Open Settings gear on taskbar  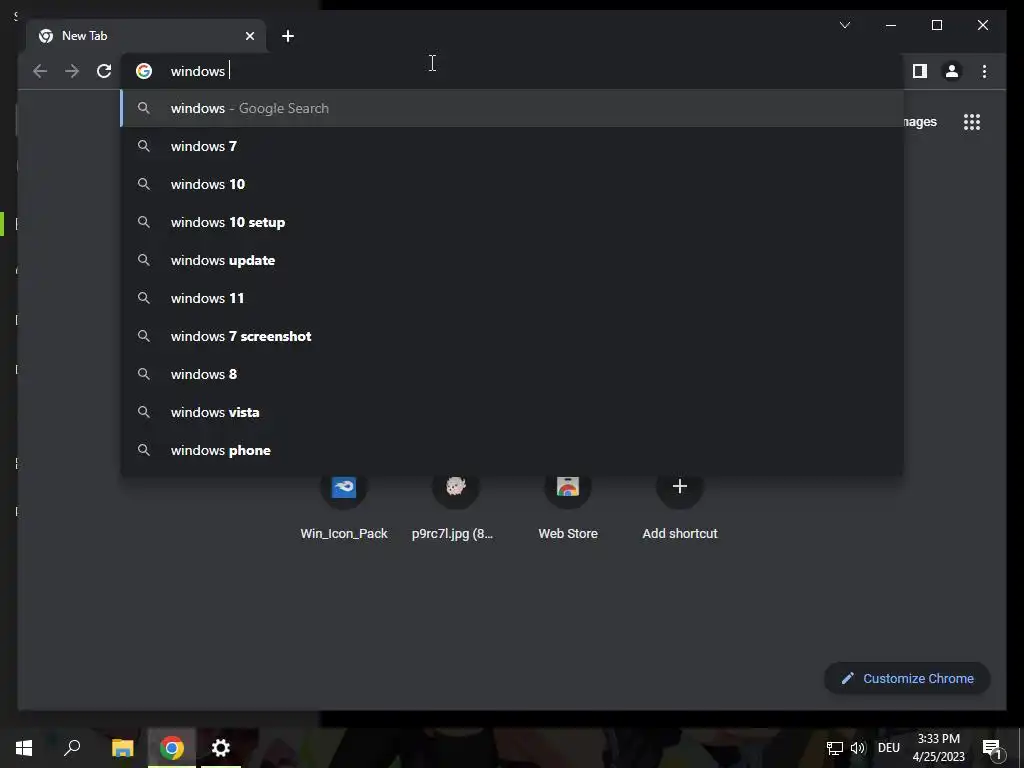click(x=221, y=748)
